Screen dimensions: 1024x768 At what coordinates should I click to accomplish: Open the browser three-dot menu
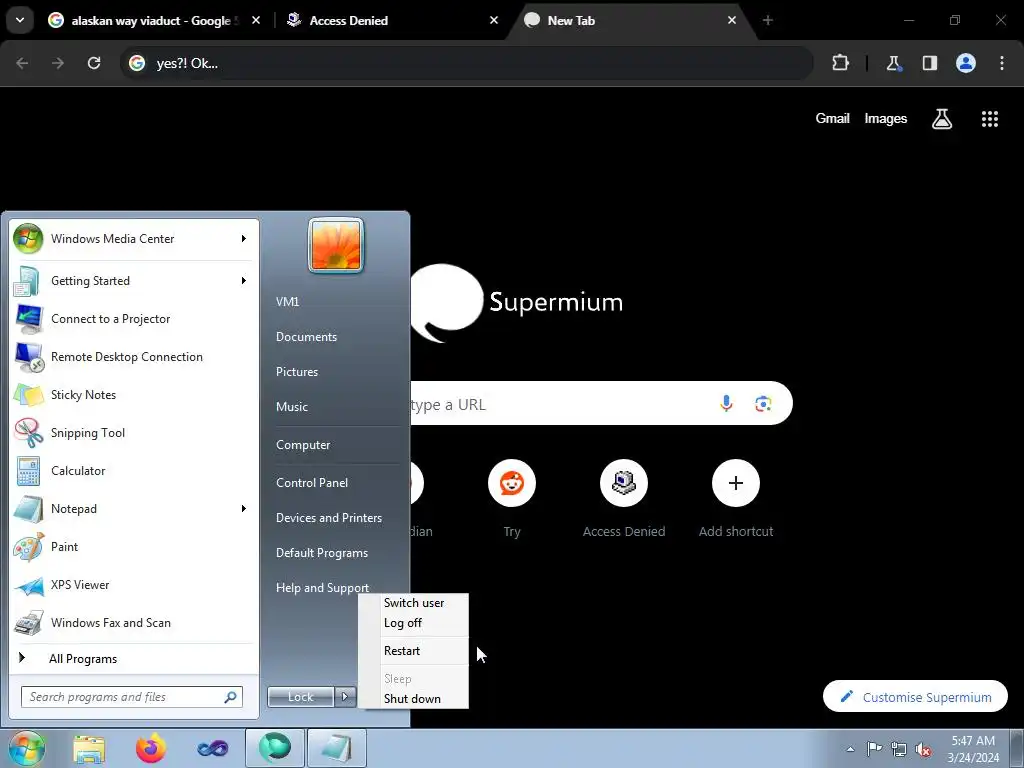point(1002,63)
